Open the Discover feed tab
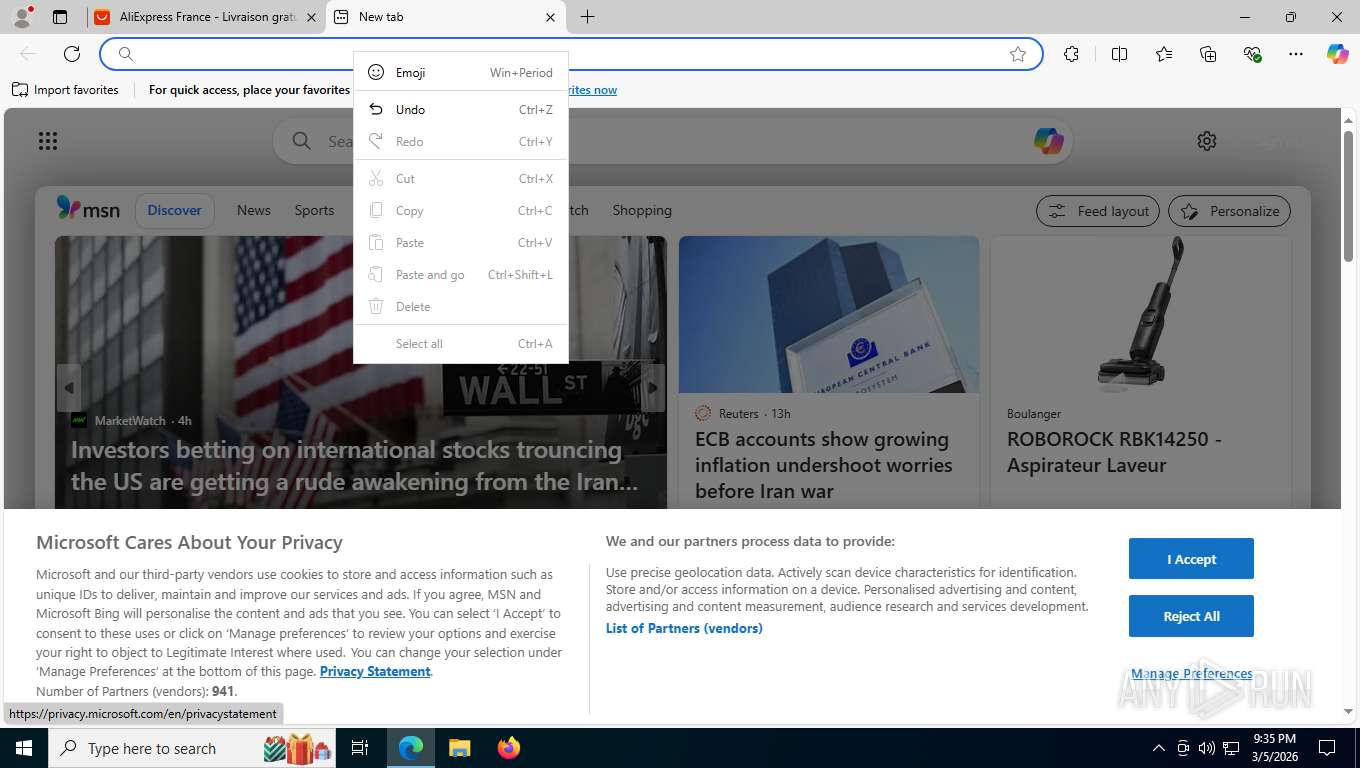This screenshot has width=1360, height=768. coord(175,210)
